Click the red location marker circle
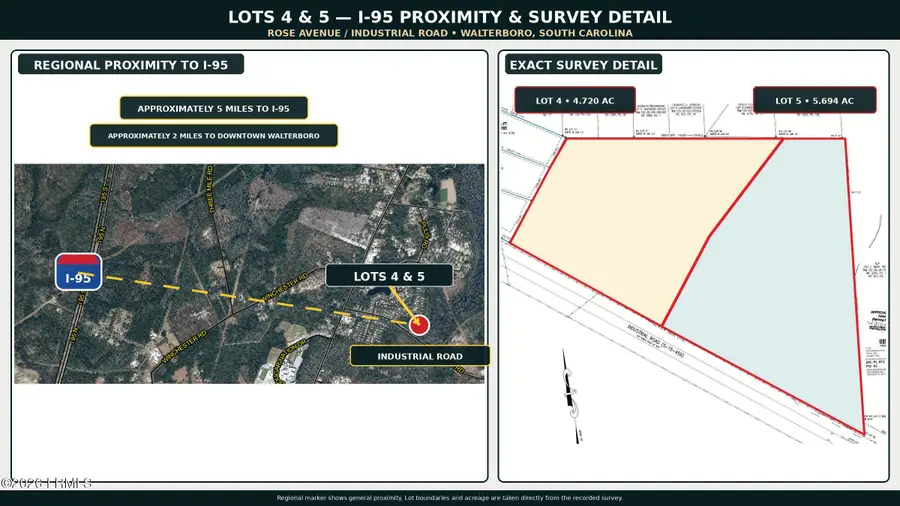 click(419, 325)
